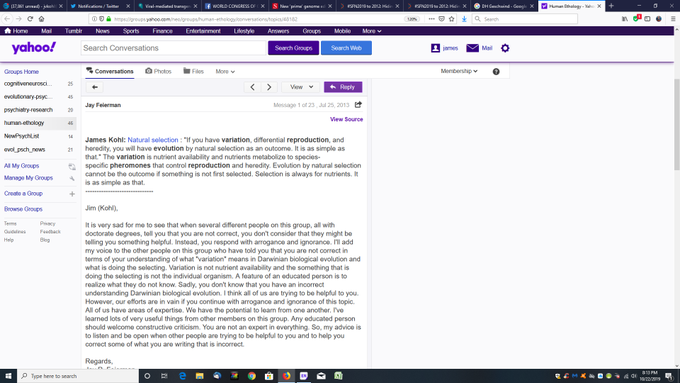Open the help question mark icon
The width and height of the screenshot is (680, 383).
coord(496,72)
